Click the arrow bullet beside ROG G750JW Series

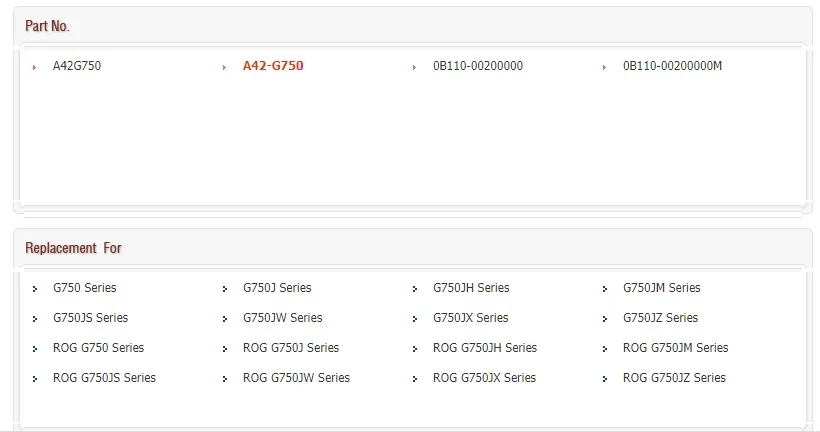(x=224, y=379)
